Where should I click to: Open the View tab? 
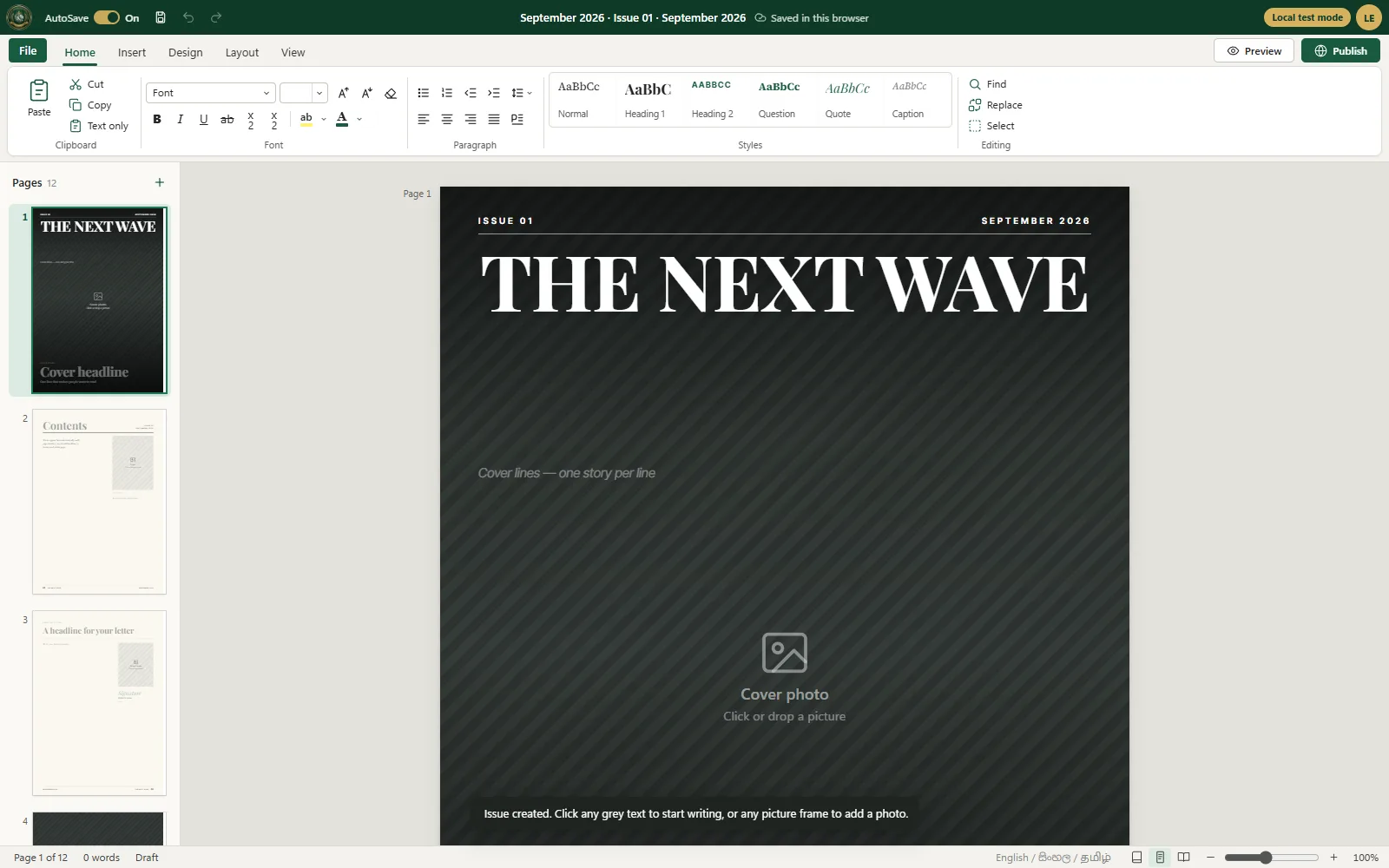(293, 52)
